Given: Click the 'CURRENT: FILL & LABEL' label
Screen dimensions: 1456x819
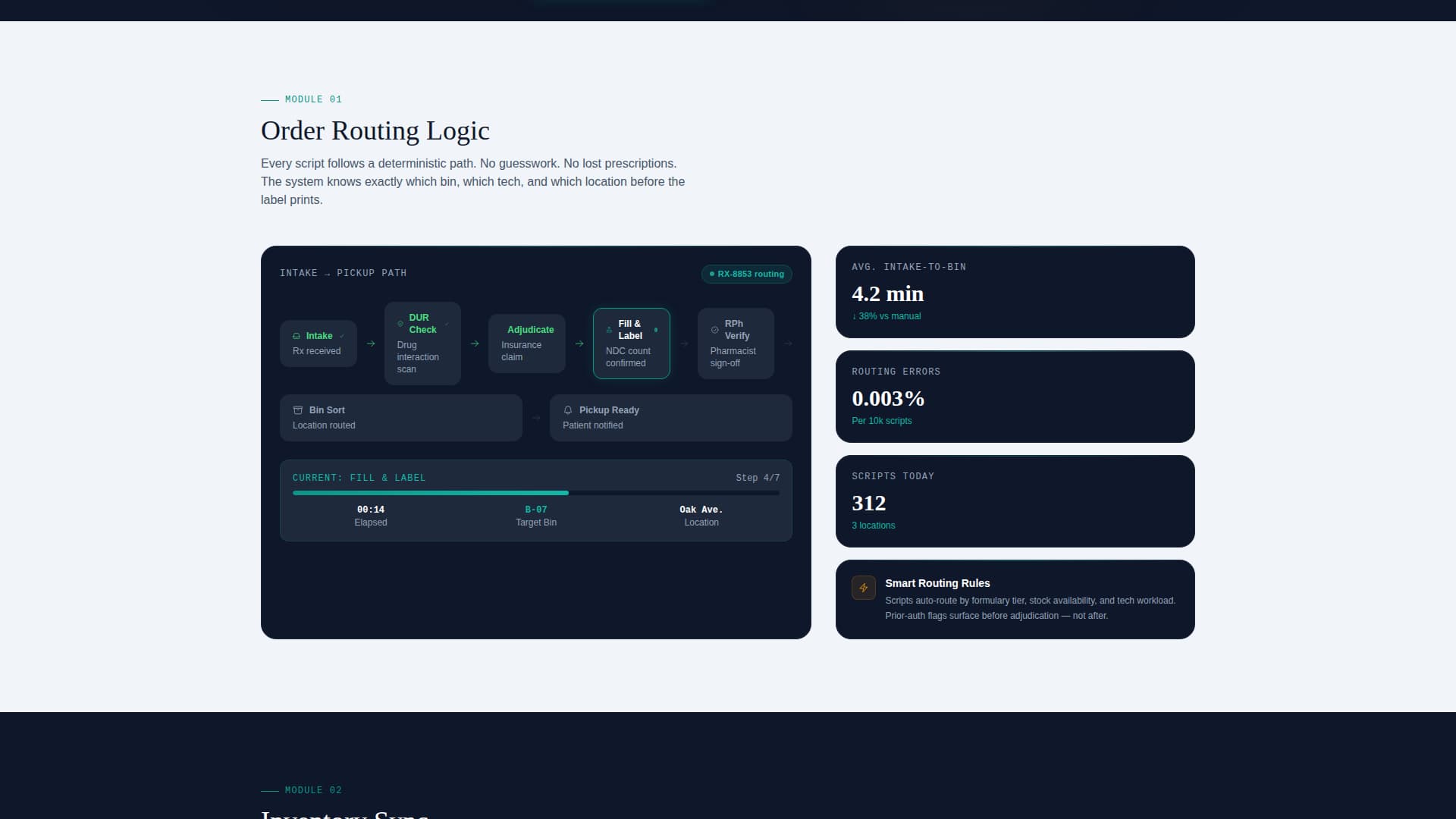Looking at the screenshot, I should [x=359, y=478].
